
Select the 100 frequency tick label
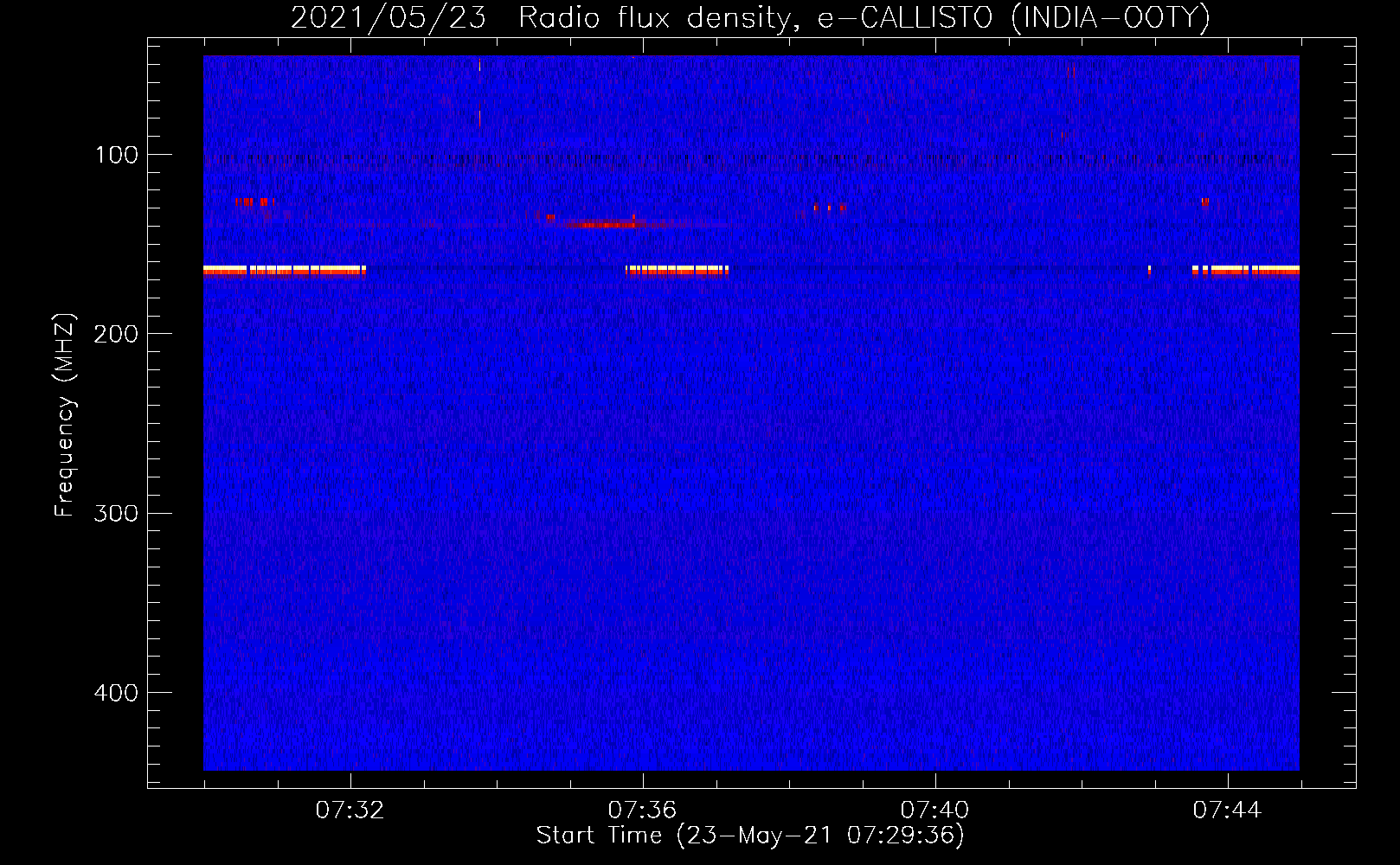pos(117,155)
